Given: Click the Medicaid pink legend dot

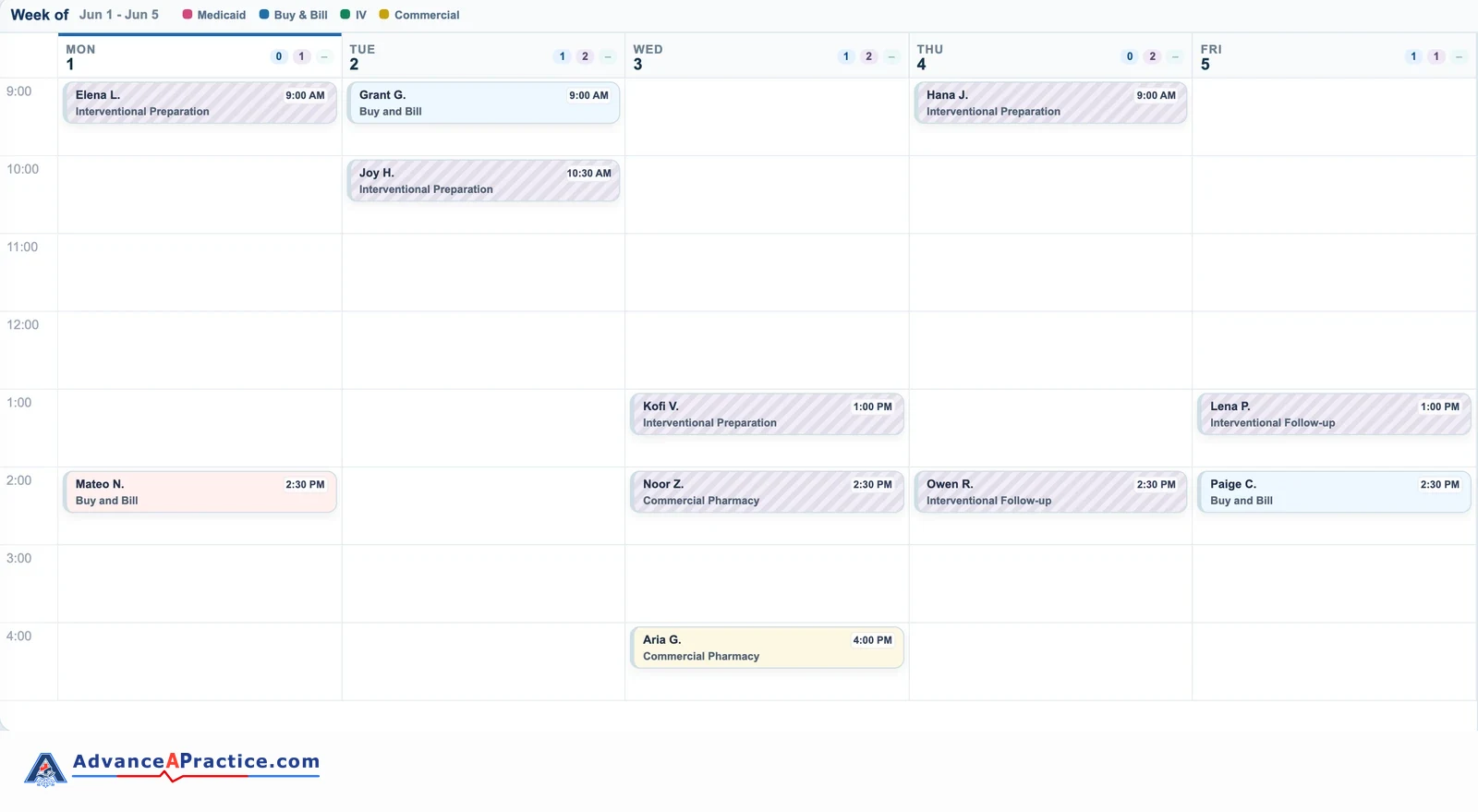Looking at the screenshot, I should (x=188, y=15).
